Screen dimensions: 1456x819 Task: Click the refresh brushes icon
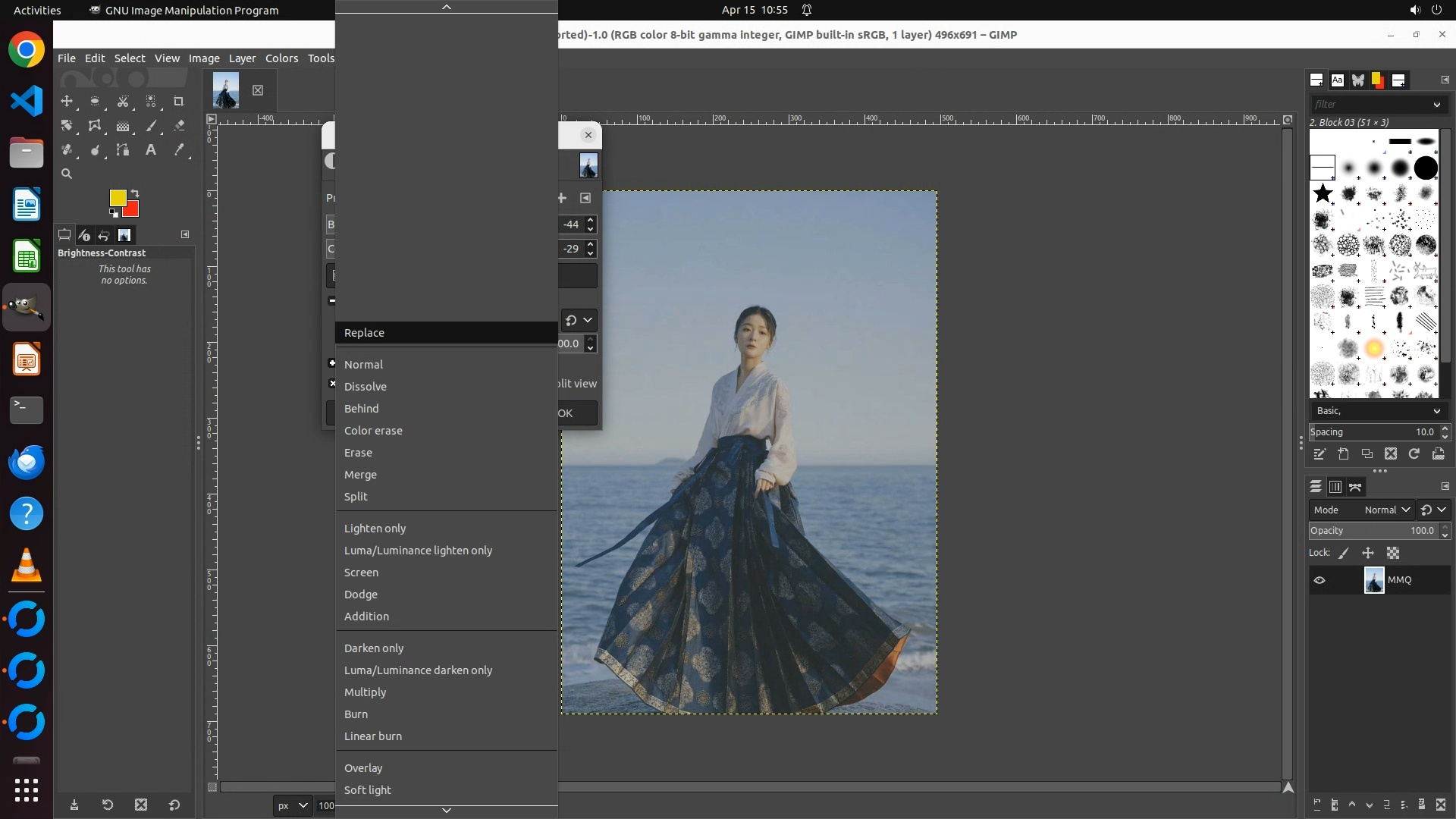[1414, 454]
